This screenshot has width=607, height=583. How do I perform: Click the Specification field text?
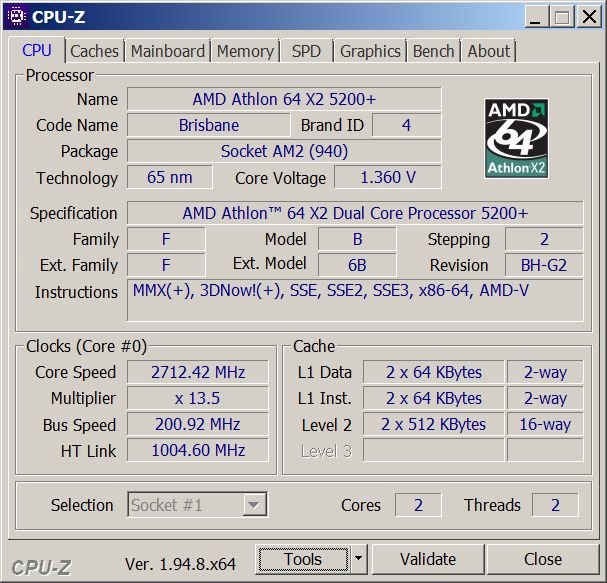pos(355,213)
